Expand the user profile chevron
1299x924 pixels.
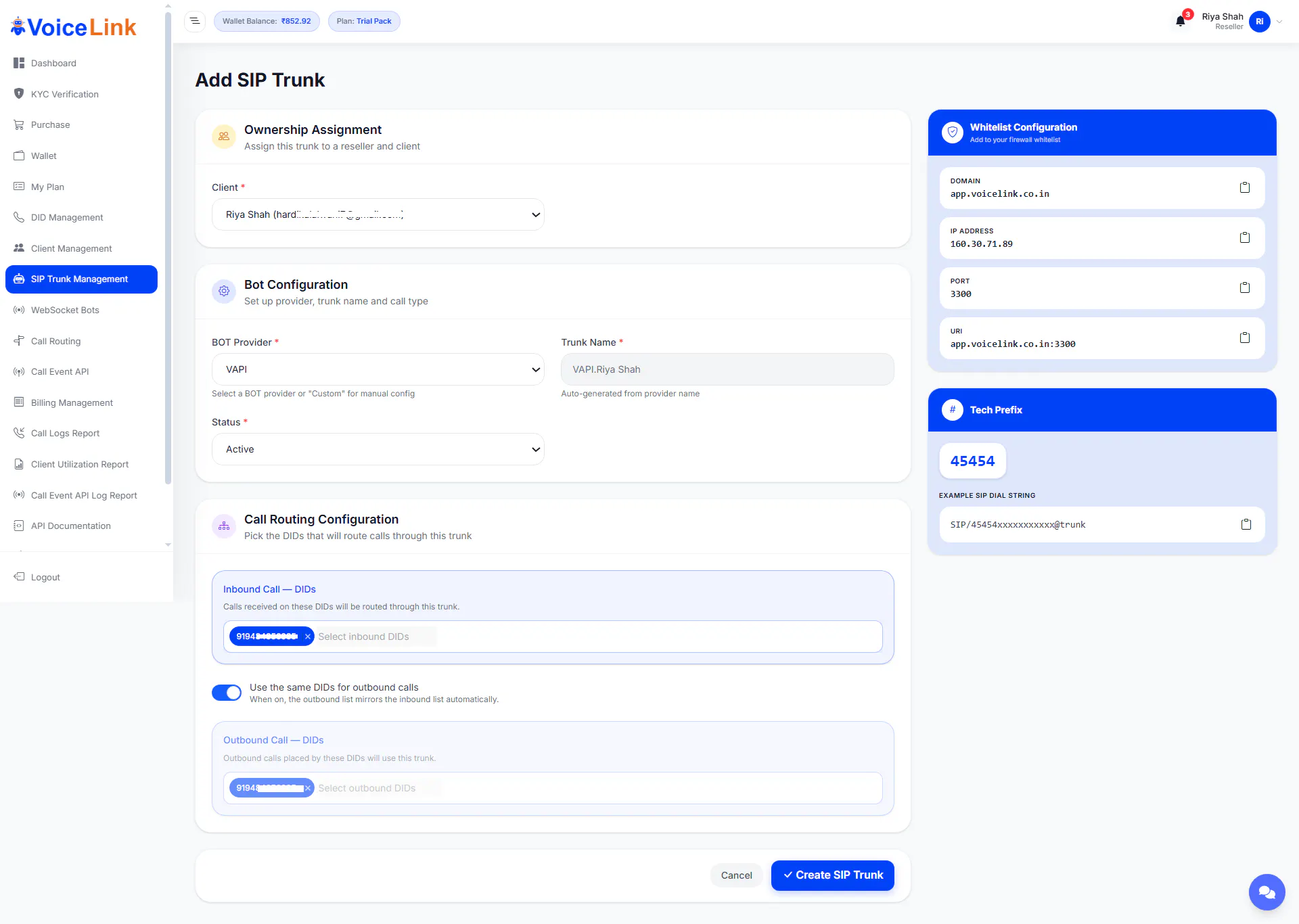(x=1279, y=22)
